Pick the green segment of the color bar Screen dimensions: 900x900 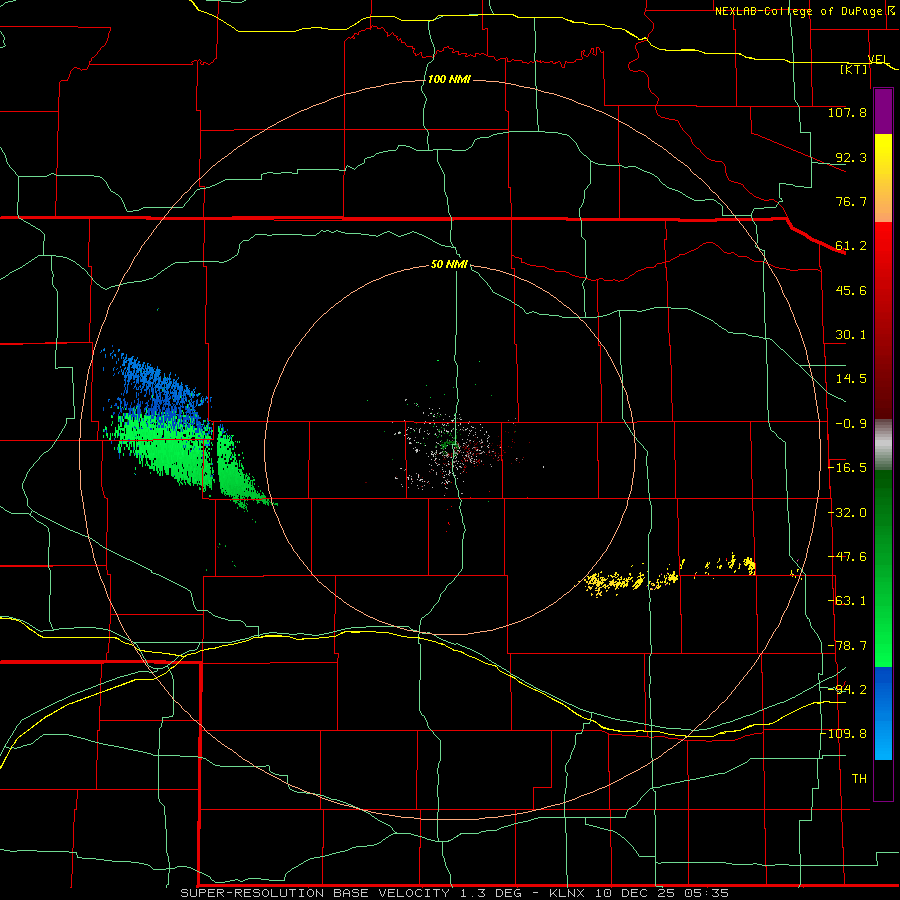click(x=883, y=568)
